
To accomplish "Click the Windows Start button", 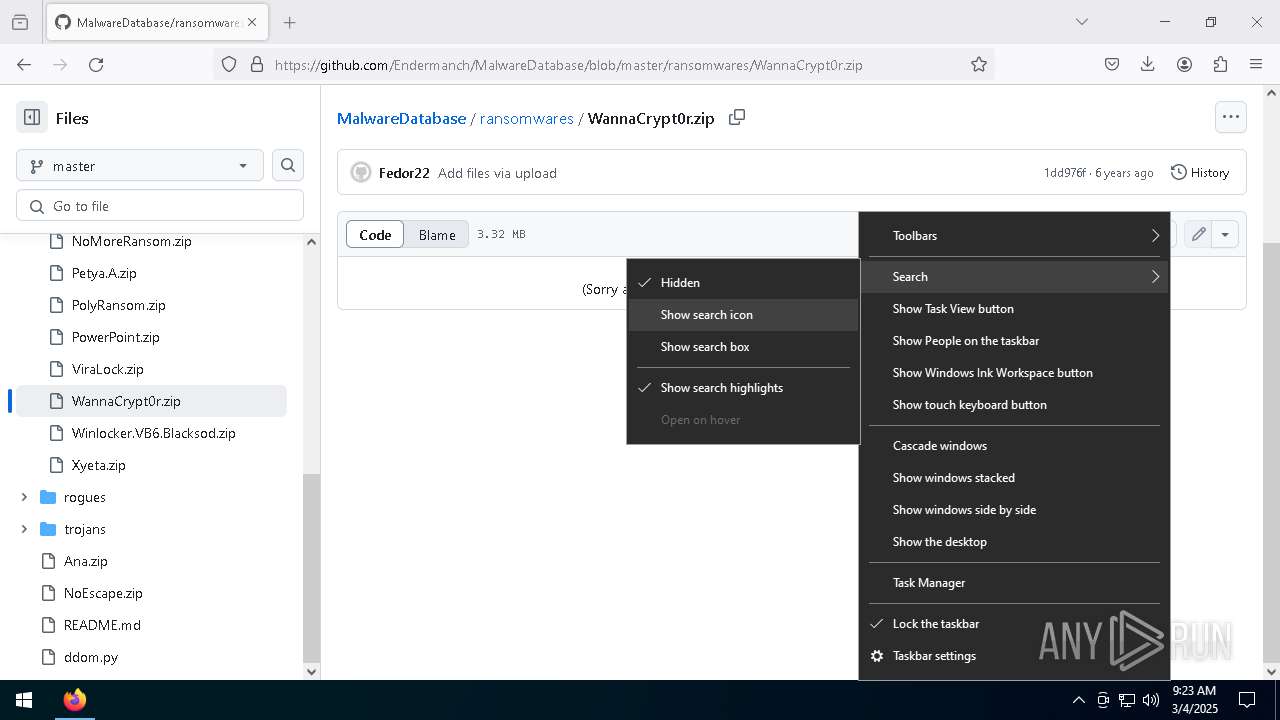I will tap(24, 700).
